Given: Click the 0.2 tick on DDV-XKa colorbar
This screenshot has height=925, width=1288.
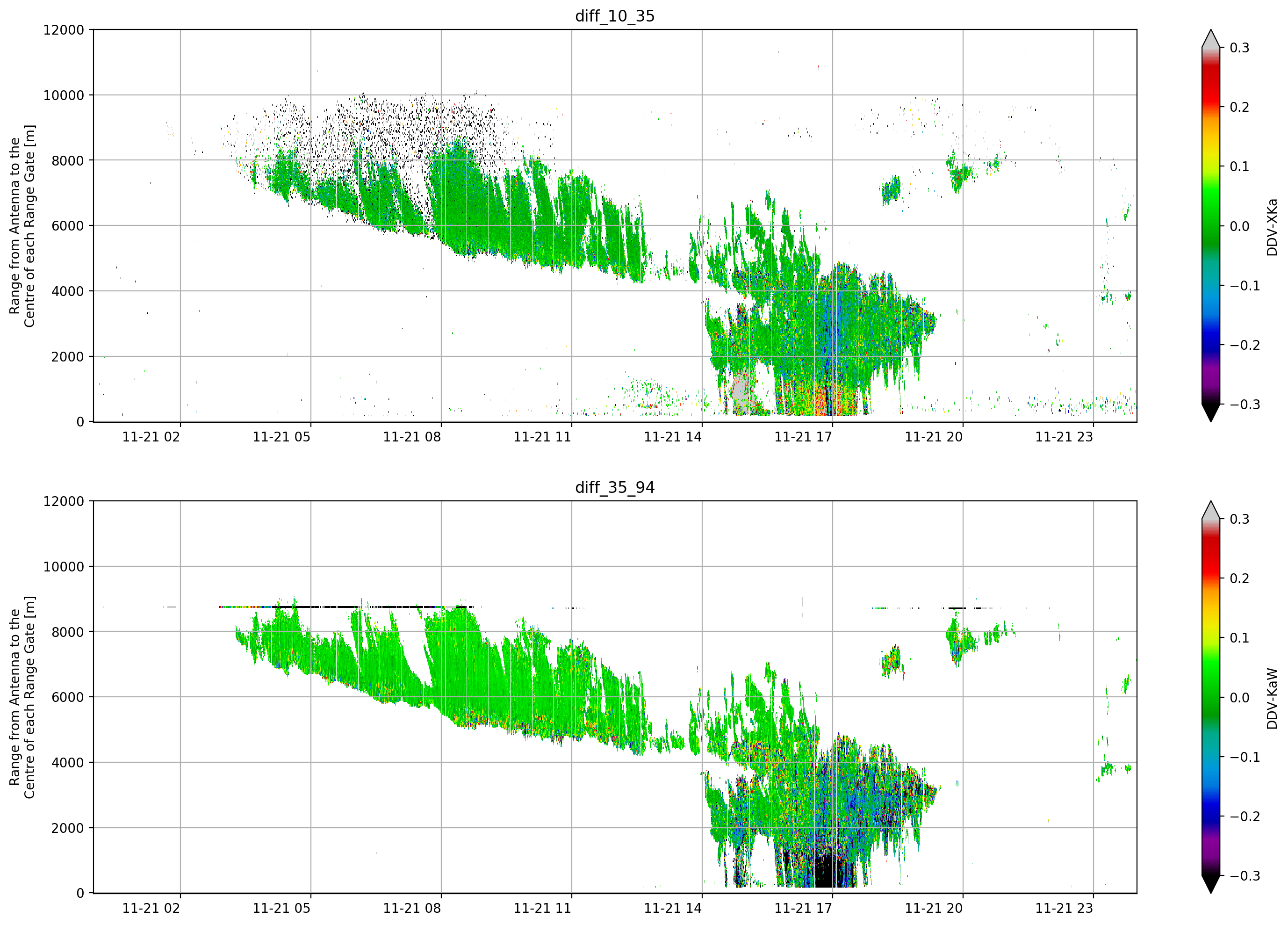Looking at the screenshot, I should pyautogui.click(x=1240, y=108).
